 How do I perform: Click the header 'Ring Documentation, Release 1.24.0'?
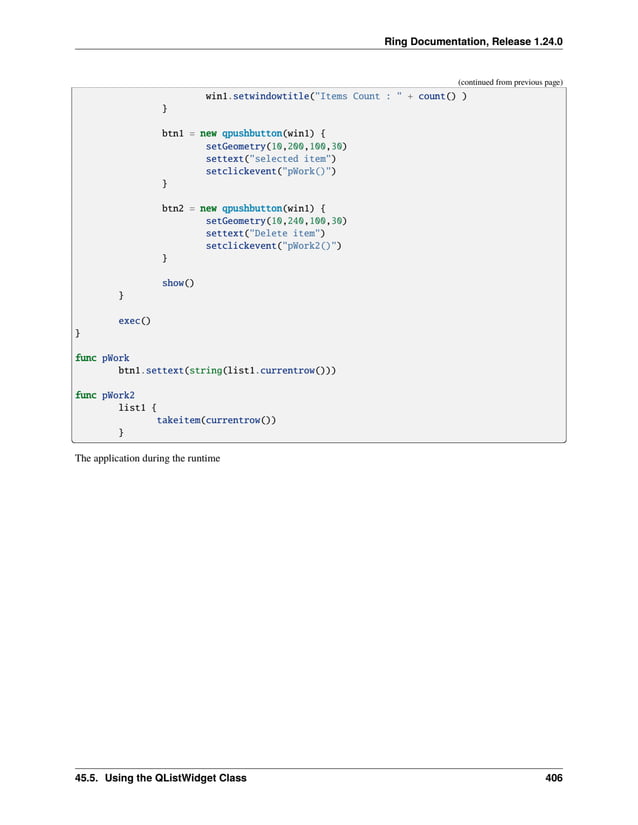tap(473, 42)
